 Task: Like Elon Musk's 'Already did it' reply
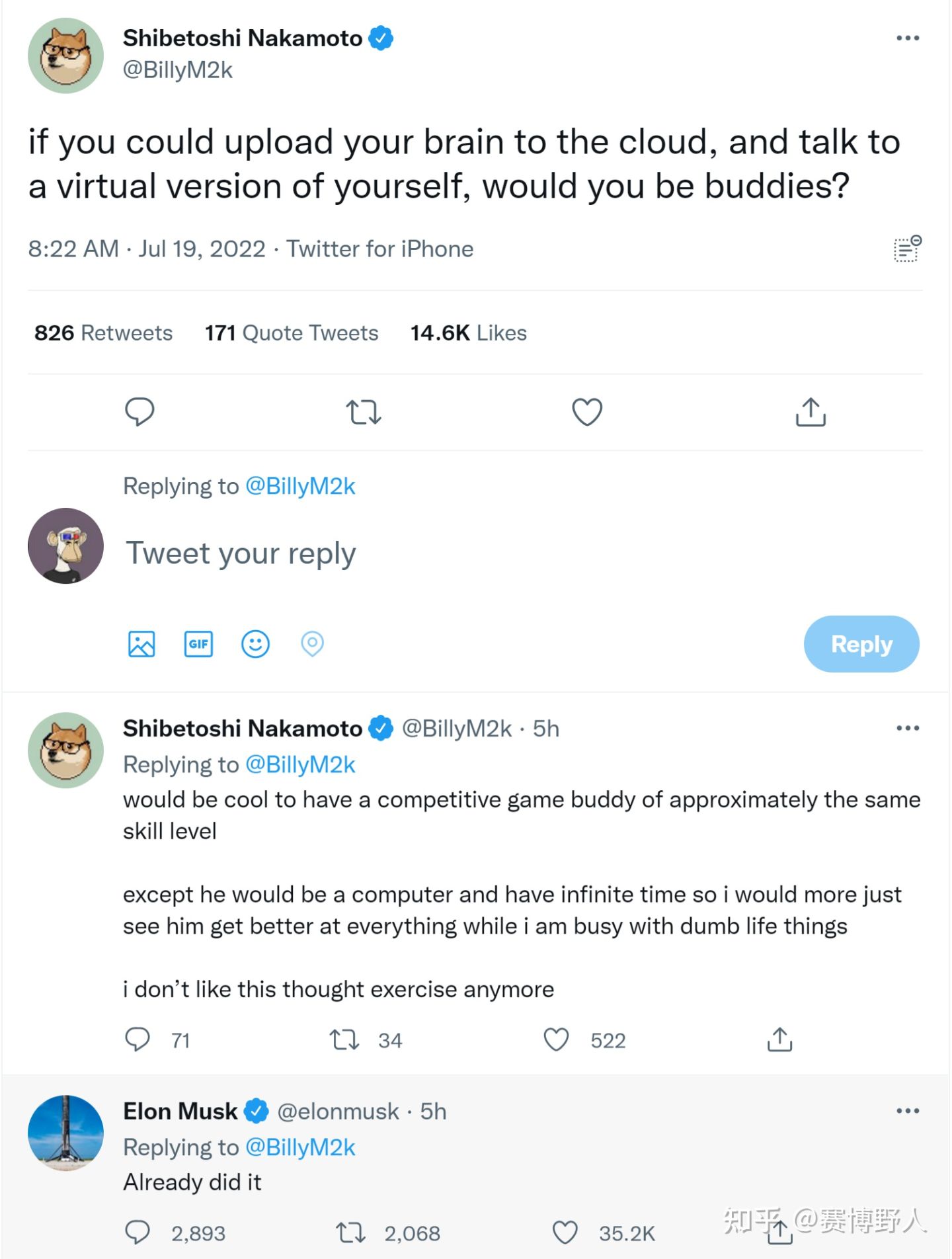[565, 1233]
